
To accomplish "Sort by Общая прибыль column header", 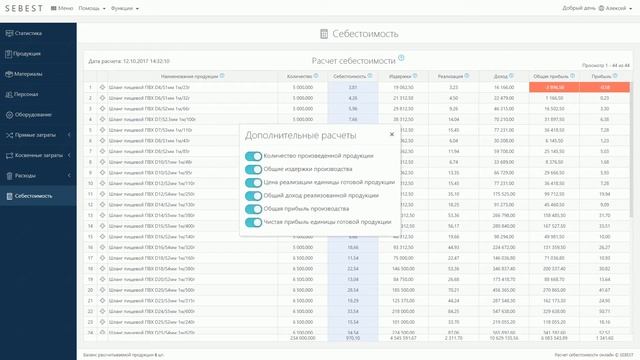I will click(551, 76).
